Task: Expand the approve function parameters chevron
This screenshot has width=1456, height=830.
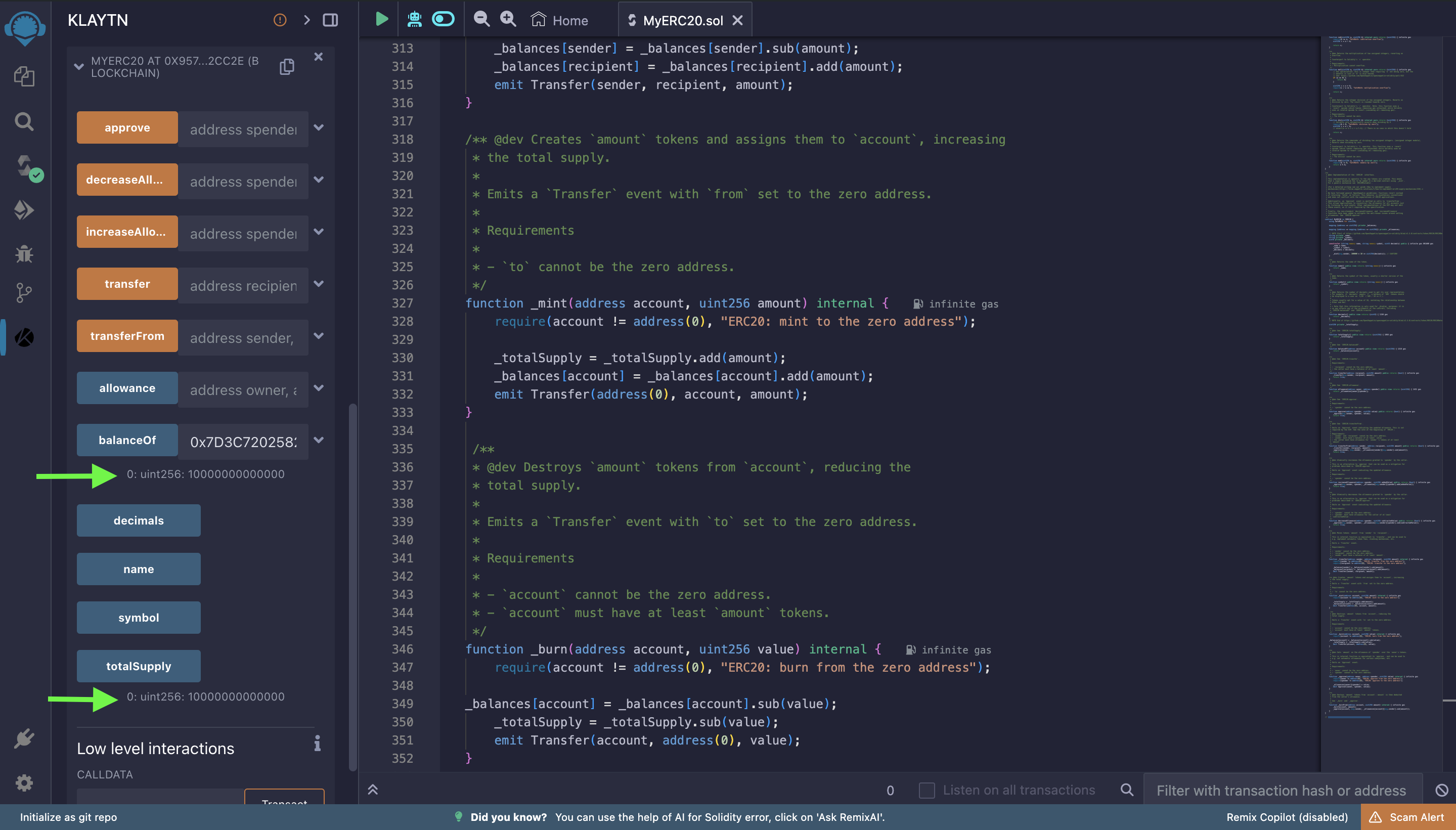Action: pyautogui.click(x=319, y=127)
